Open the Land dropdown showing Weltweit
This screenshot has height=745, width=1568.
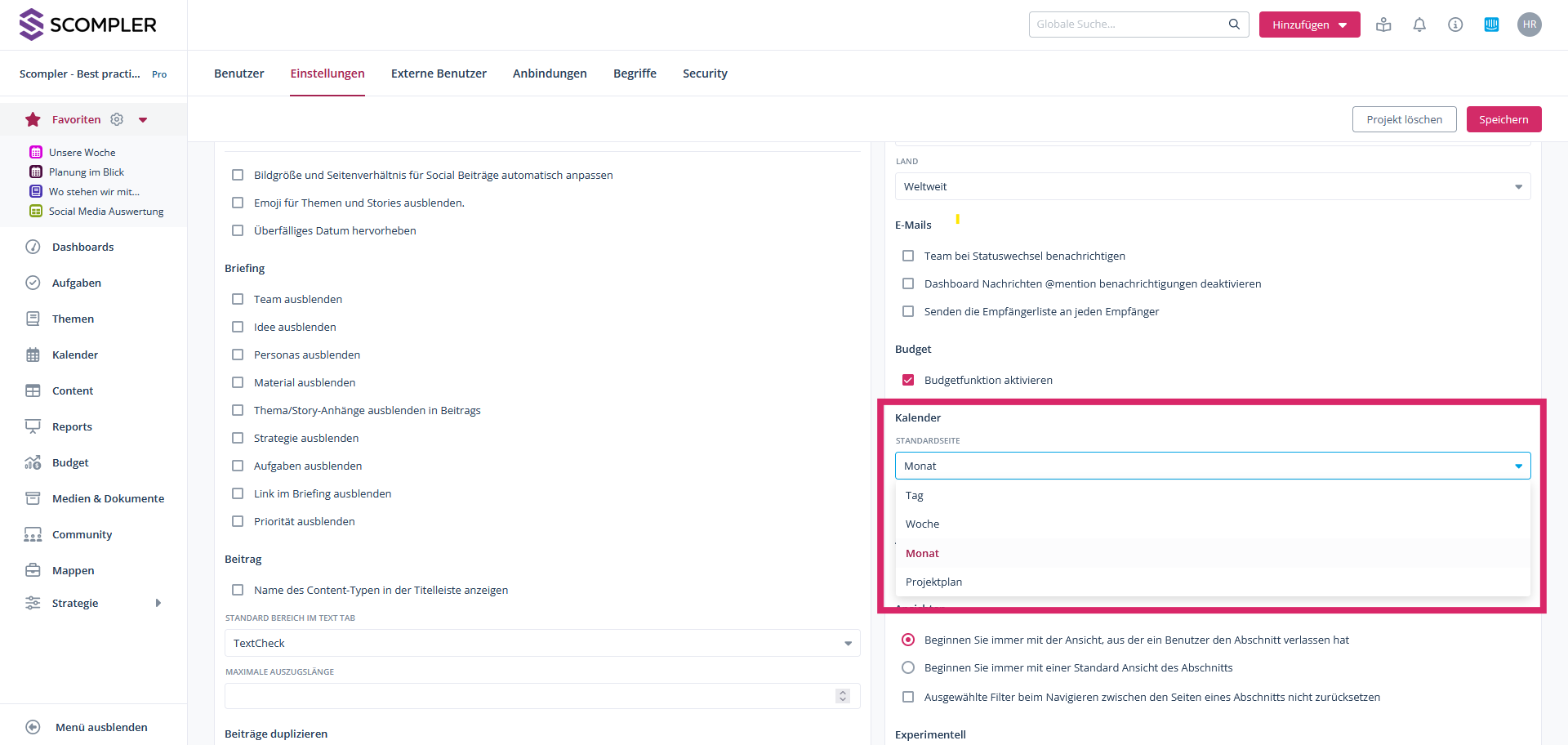pos(1212,186)
